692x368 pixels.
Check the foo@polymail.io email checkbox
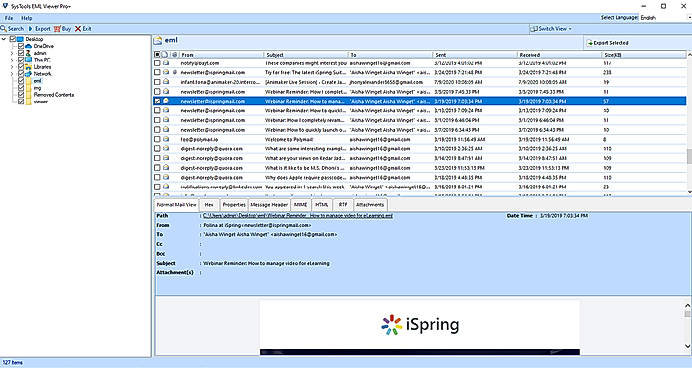click(157, 139)
